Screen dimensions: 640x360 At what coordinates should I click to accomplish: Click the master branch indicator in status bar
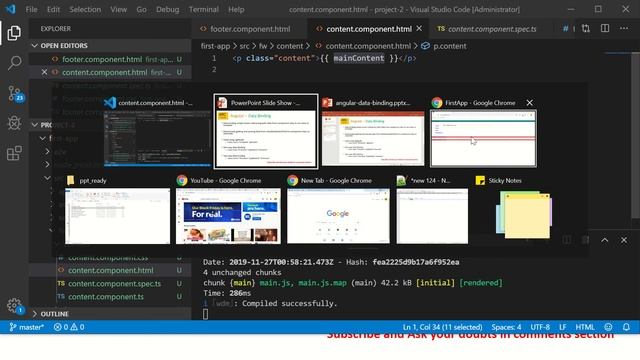click(27, 327)
